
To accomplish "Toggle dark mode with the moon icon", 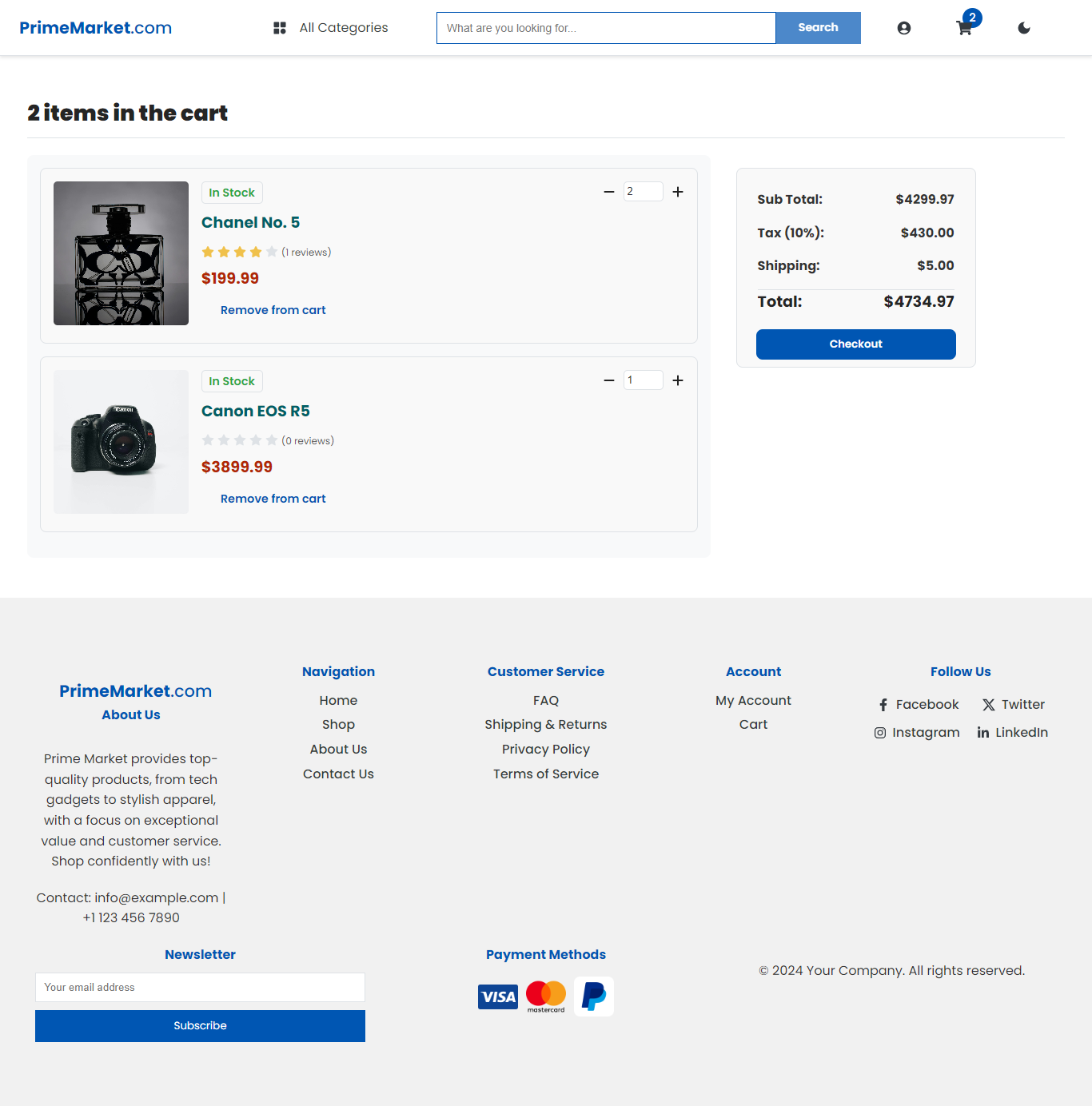I will click(1023, 27).
